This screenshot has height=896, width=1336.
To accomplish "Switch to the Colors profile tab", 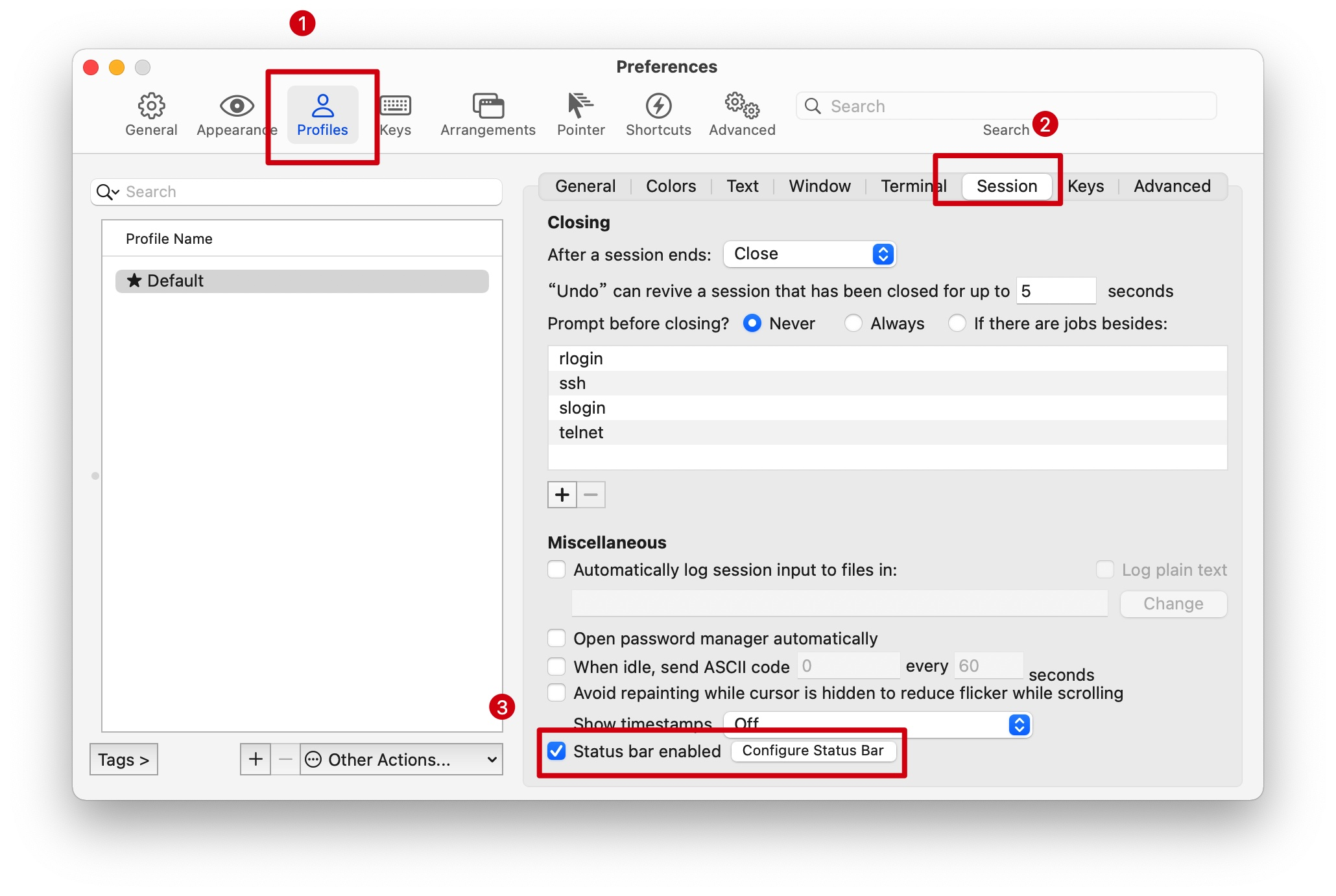I will [671, 186].
